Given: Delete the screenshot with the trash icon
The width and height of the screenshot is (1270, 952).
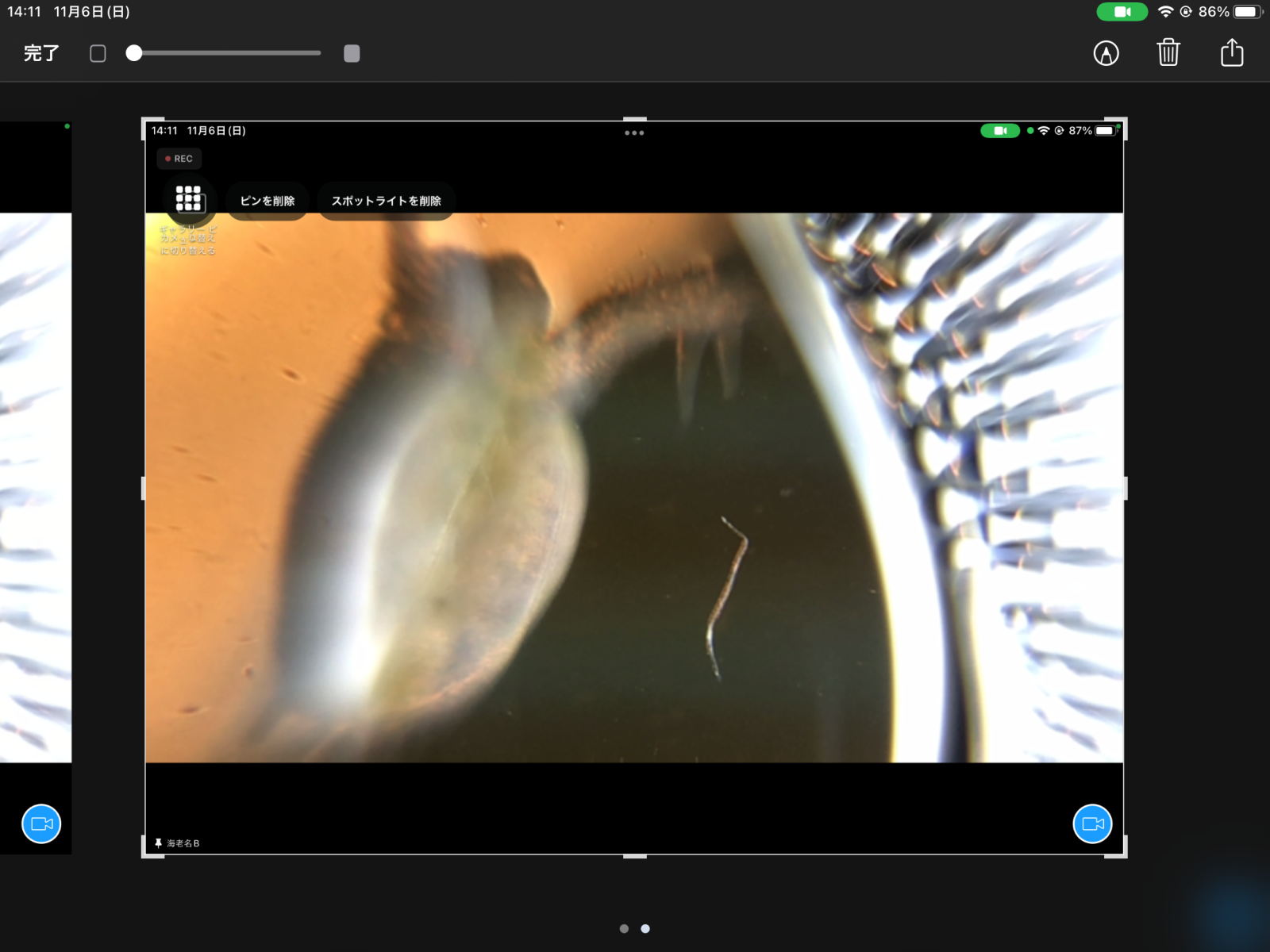Looking at the screenshot, I should (1168, 53).
